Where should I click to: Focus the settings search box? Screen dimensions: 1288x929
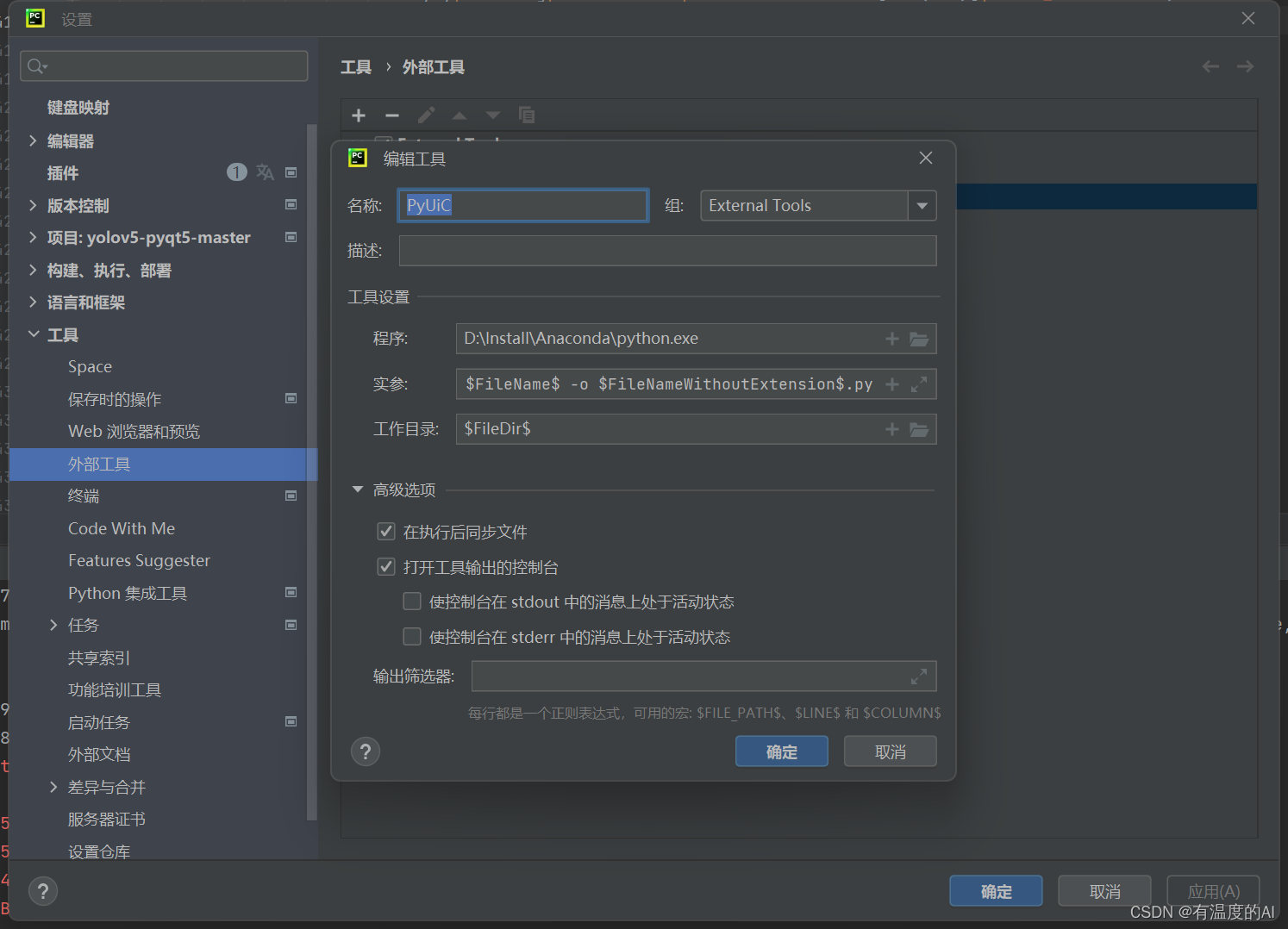[164, 66]
